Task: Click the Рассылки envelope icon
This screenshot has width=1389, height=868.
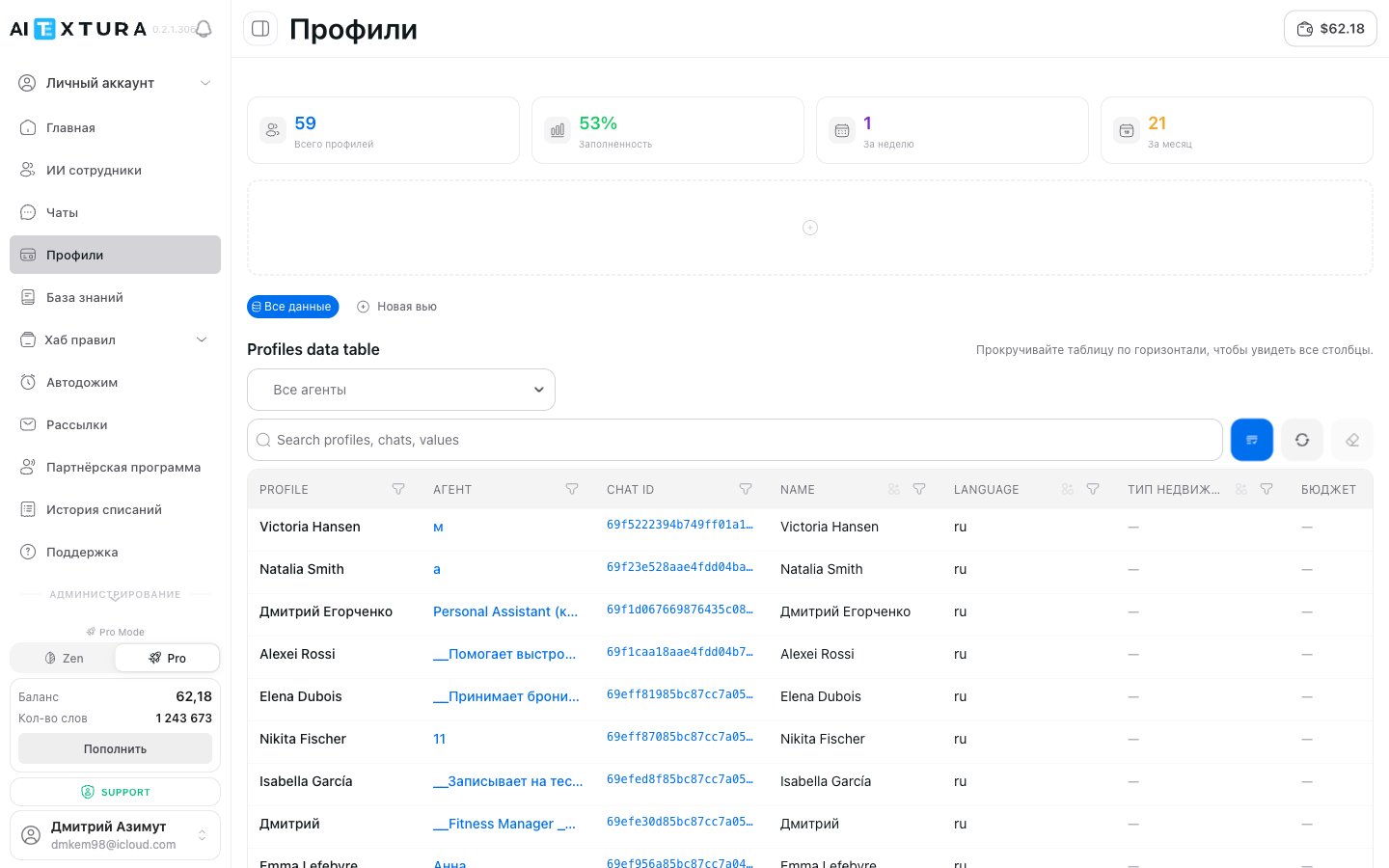Action: click(28, 424)
